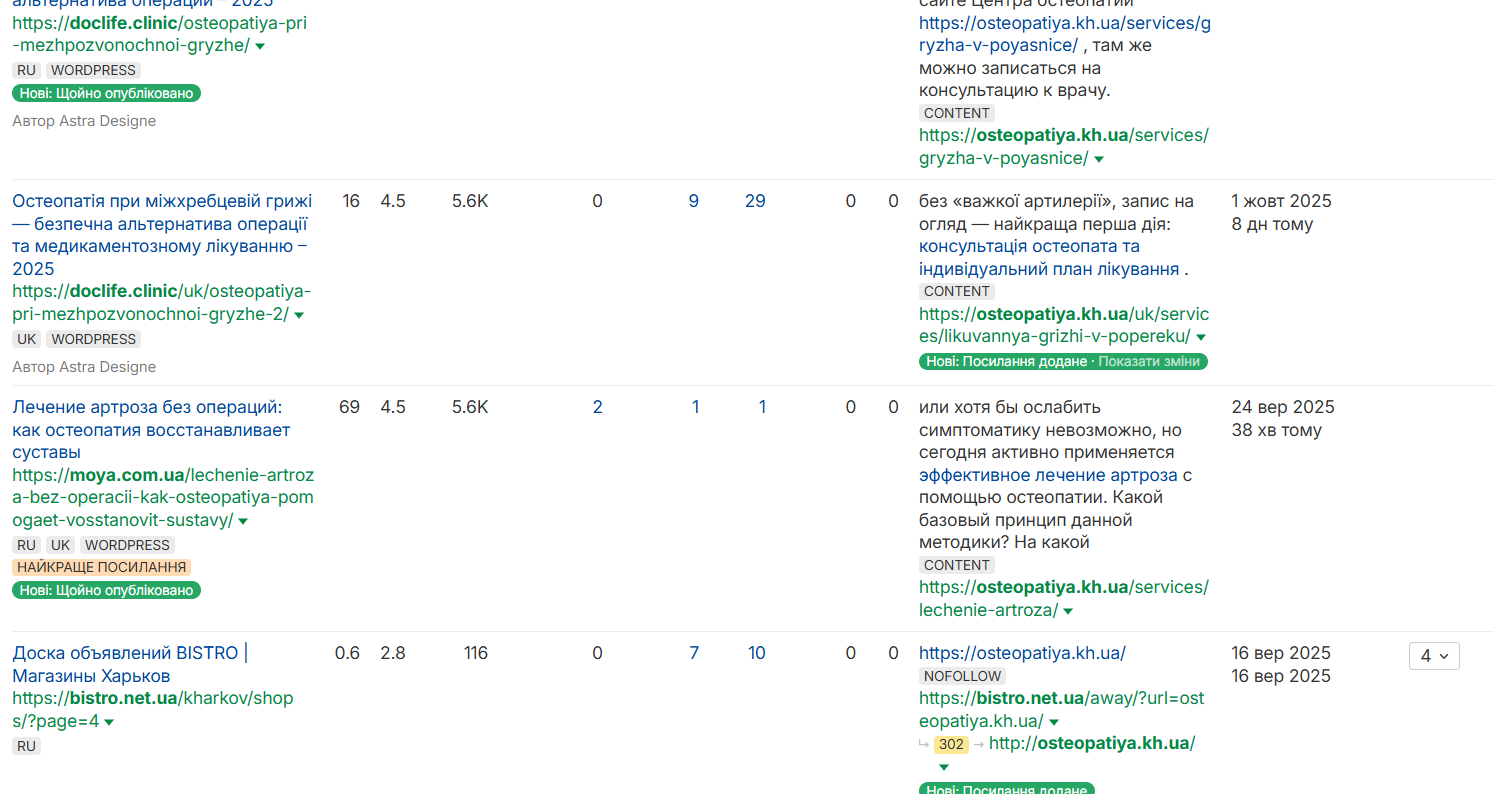Click the UK tag next to WORDPRESS in doclife.clinic/uk row

pos(27,339)
